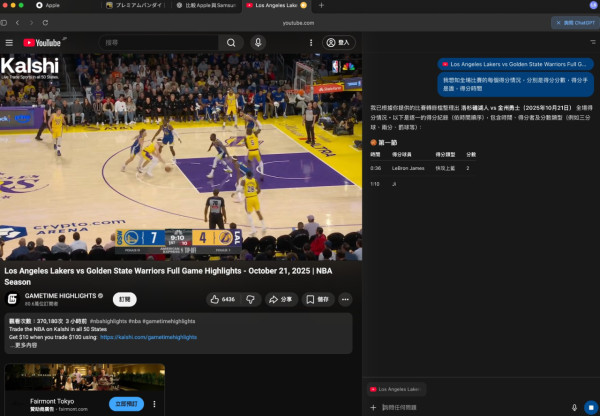Viewport: 600px width, 416px height.
Task: Save the video to a playlist
Action: (318, 299)
